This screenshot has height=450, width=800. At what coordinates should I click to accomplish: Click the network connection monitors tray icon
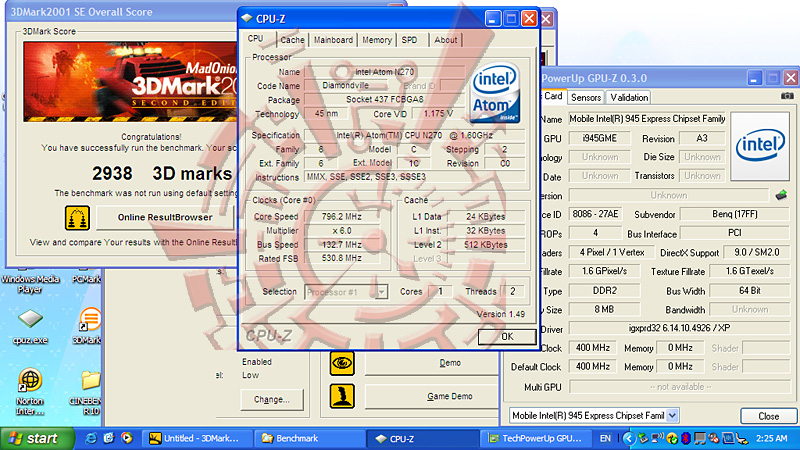(700, 438)
